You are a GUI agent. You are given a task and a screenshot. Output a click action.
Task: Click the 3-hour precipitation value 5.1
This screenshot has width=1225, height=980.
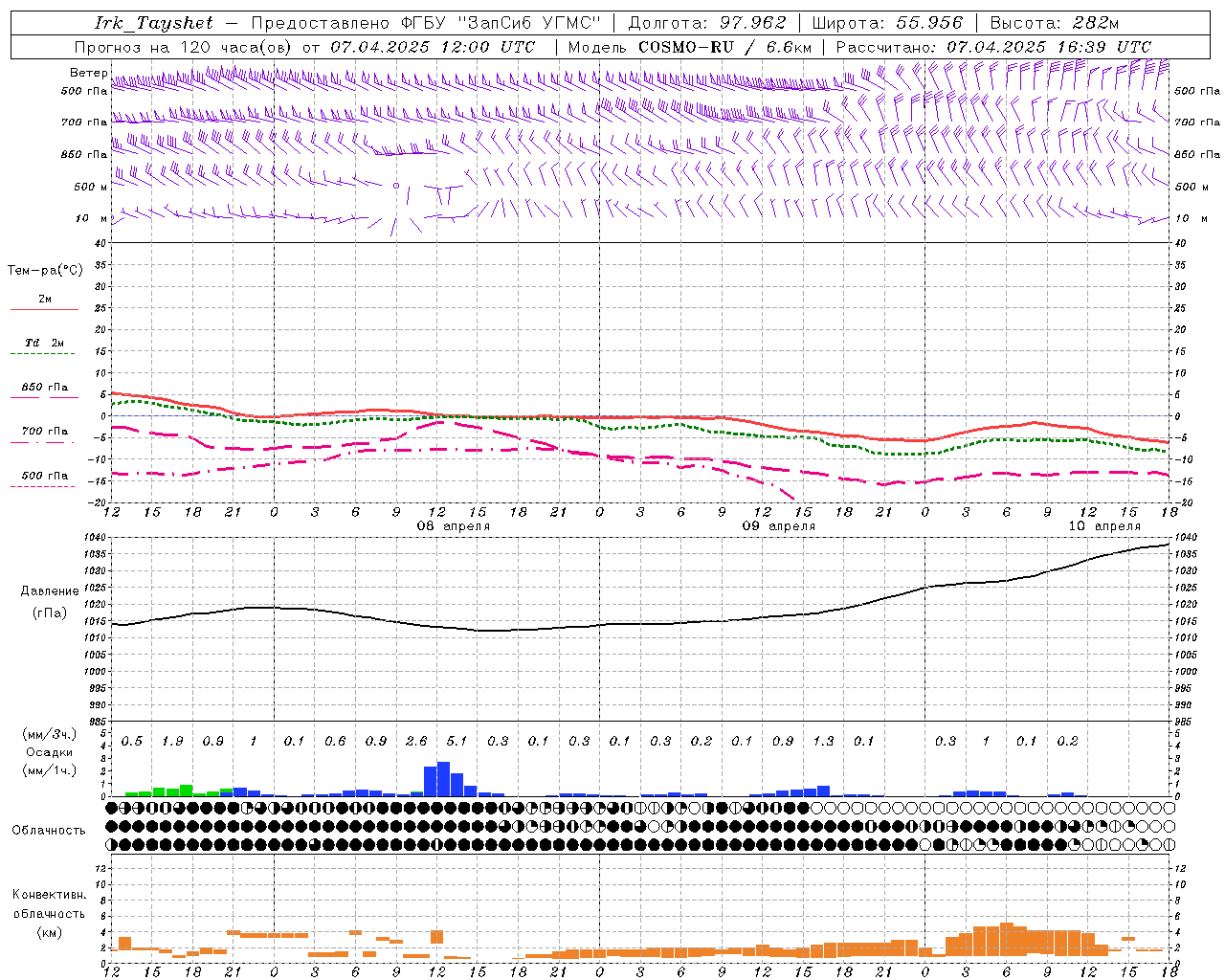(x=457, y=741)
